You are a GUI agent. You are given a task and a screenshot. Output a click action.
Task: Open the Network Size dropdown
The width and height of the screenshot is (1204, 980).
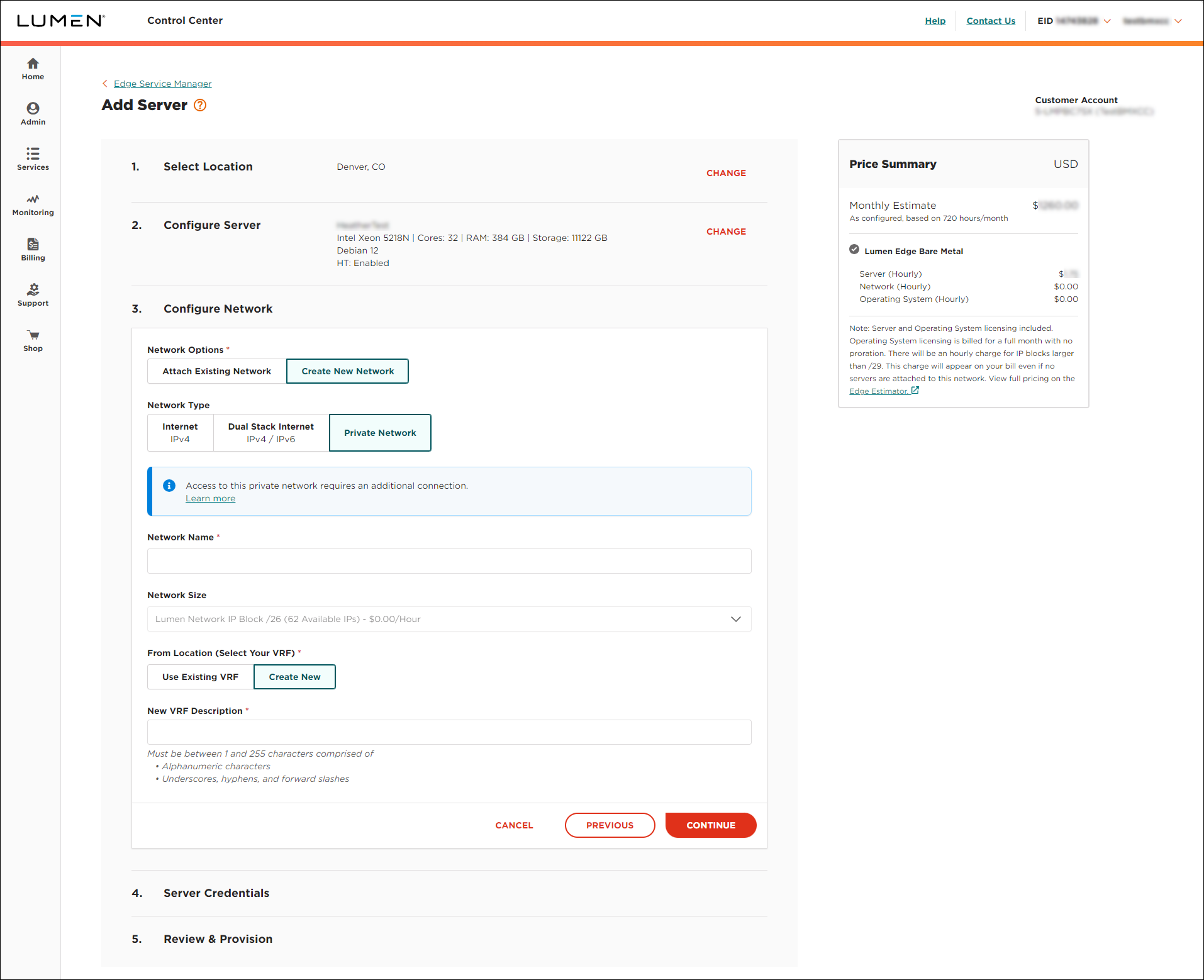(449, 619)
